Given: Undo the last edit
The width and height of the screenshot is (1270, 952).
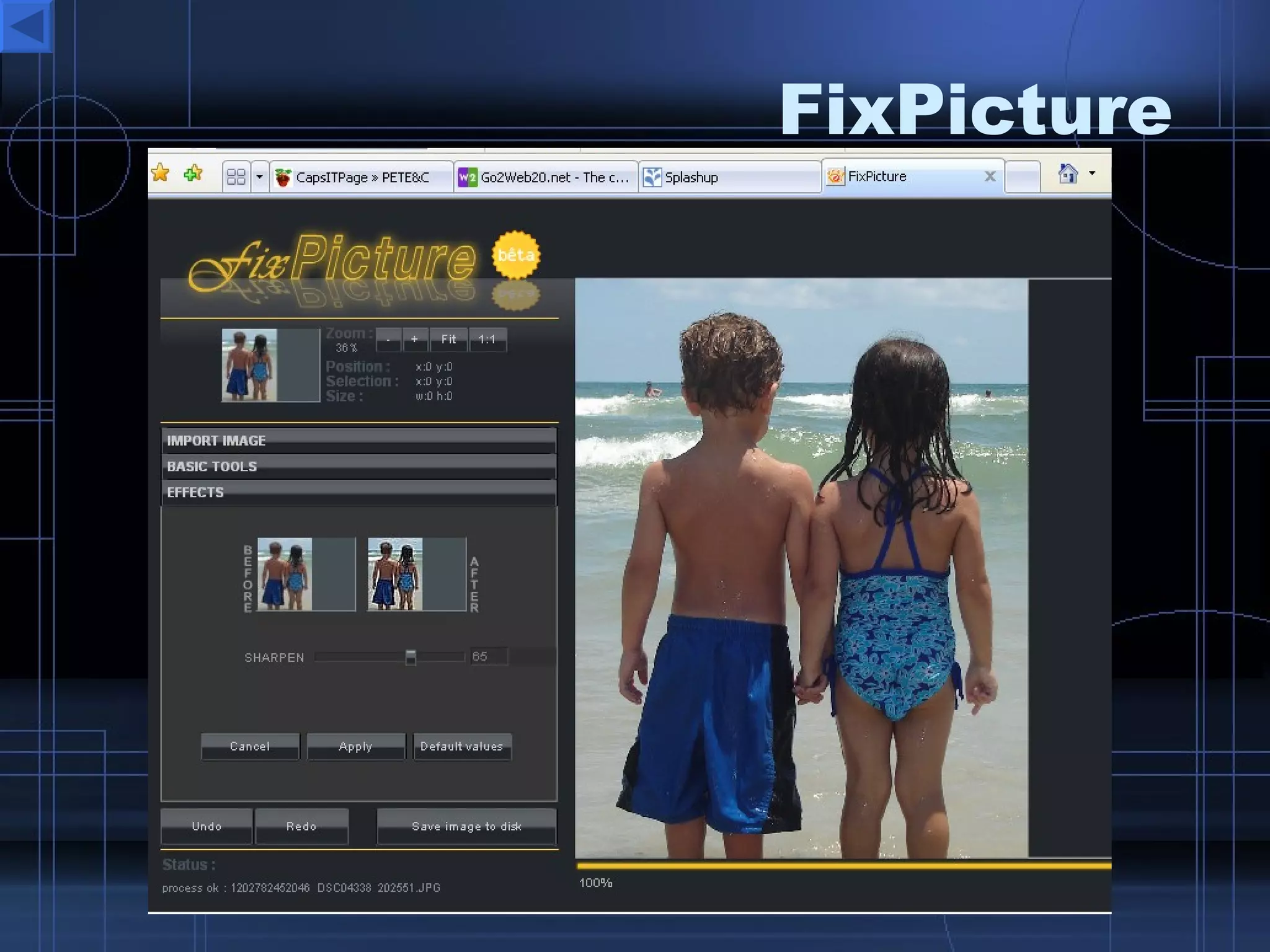Looking at the screenshot, I should pos(206,826).
